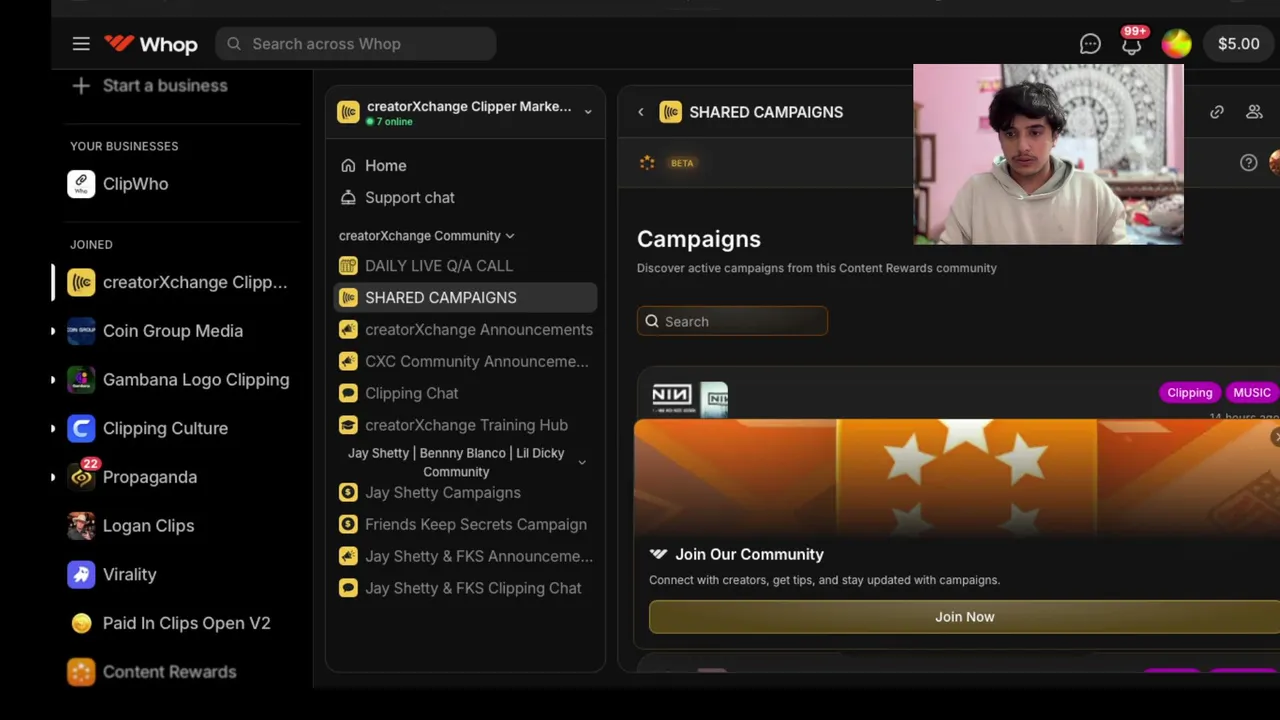Open creatorXchange Clipp... joined community
Image resolution: width=1280 pixels, height=720 pixels.
pos(178,282)
